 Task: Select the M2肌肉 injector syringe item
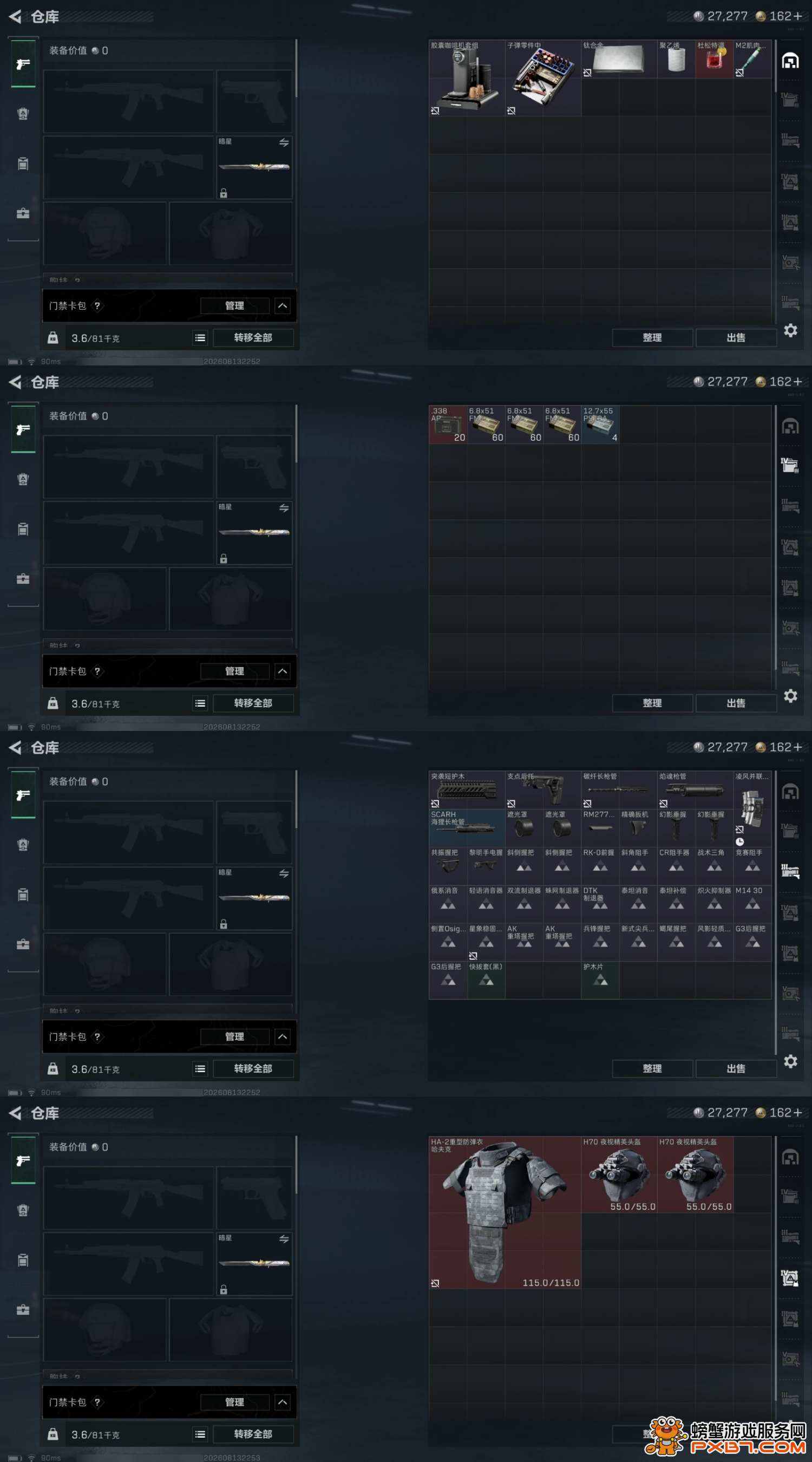tap(752, 59)
